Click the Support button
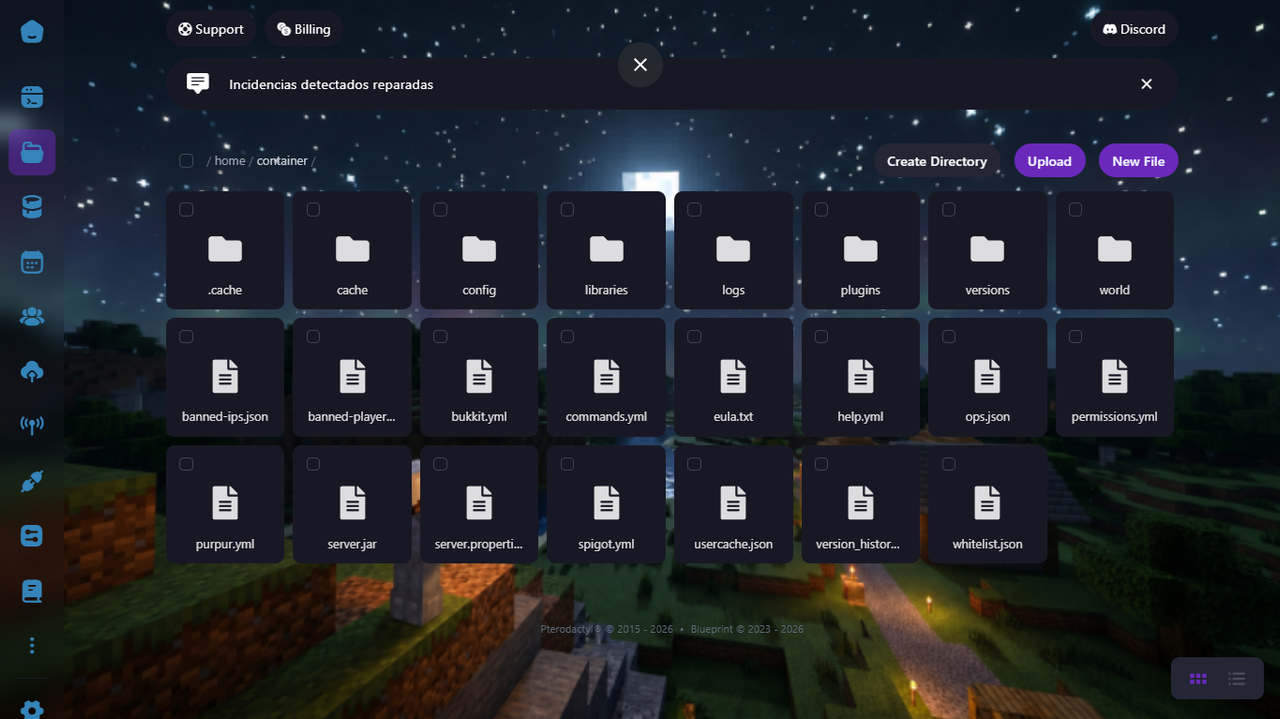 [211, 29]
